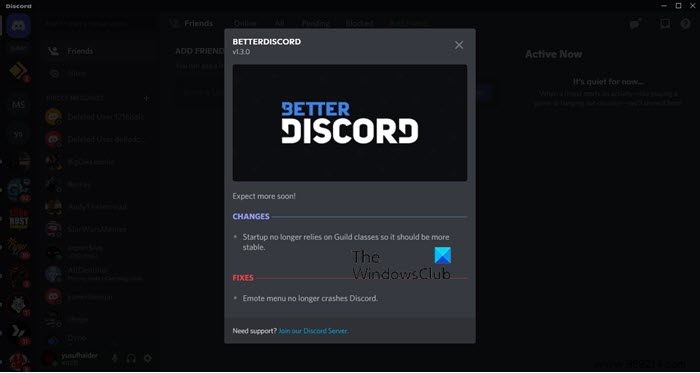Open the Join our Discord Server link
This screenshot has width=700, height=373.
(313, 331)
